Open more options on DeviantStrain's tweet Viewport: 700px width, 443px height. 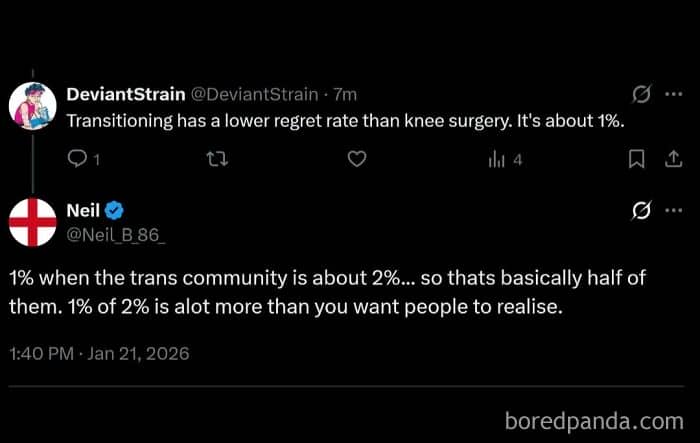[673, 96]
